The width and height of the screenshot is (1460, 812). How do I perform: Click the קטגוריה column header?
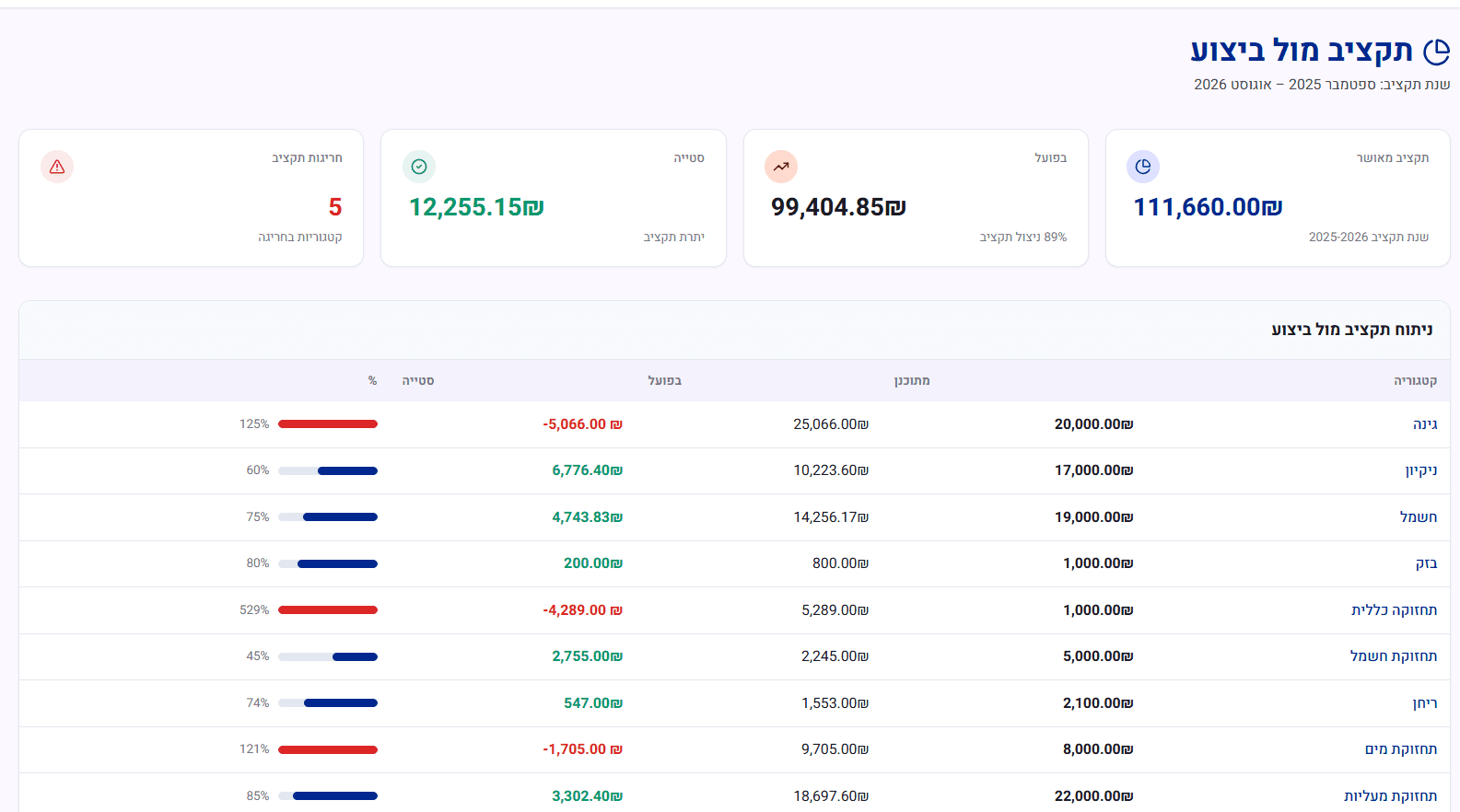tap(1415, 381)
